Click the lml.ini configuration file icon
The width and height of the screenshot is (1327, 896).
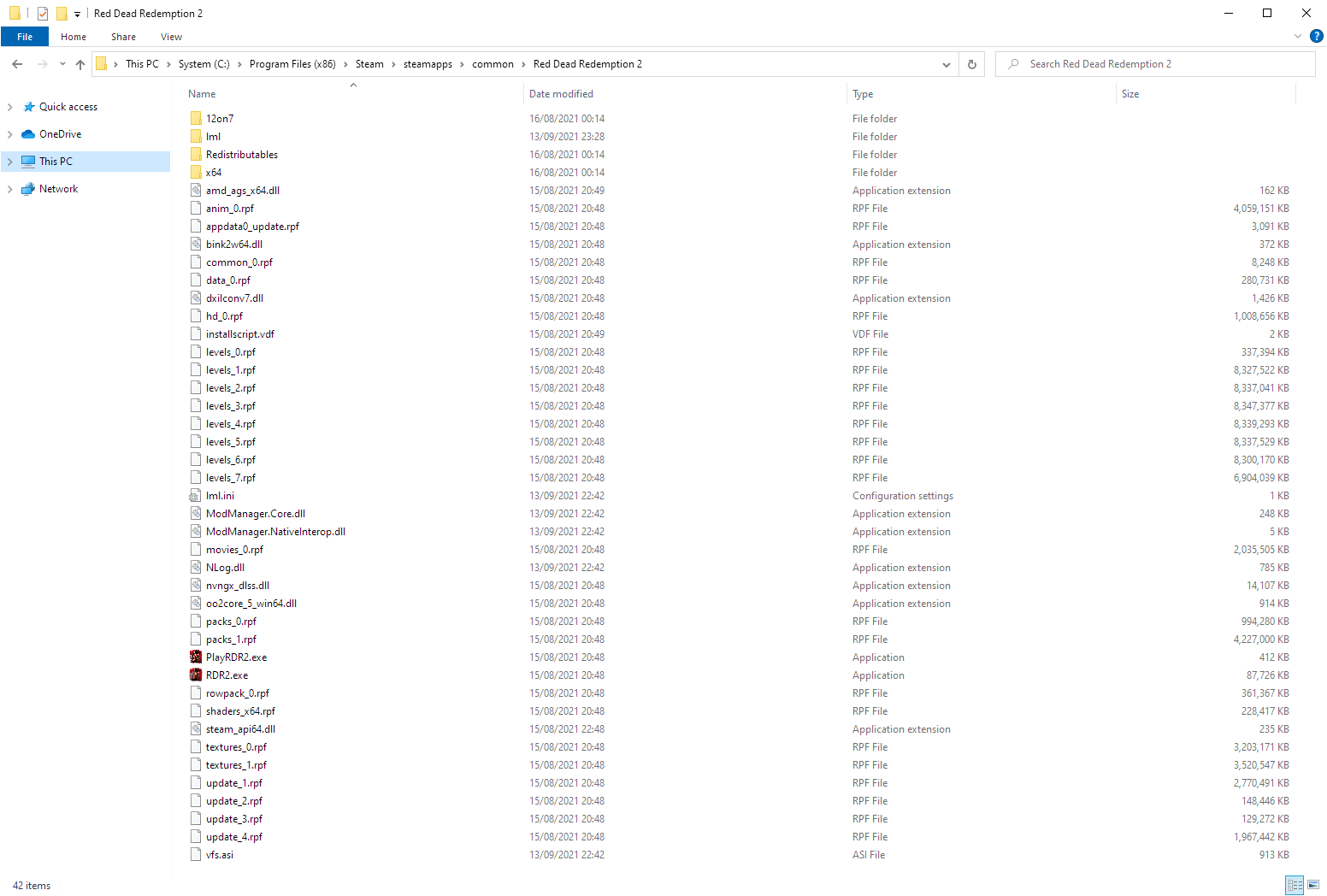click(x=196, y=496)
